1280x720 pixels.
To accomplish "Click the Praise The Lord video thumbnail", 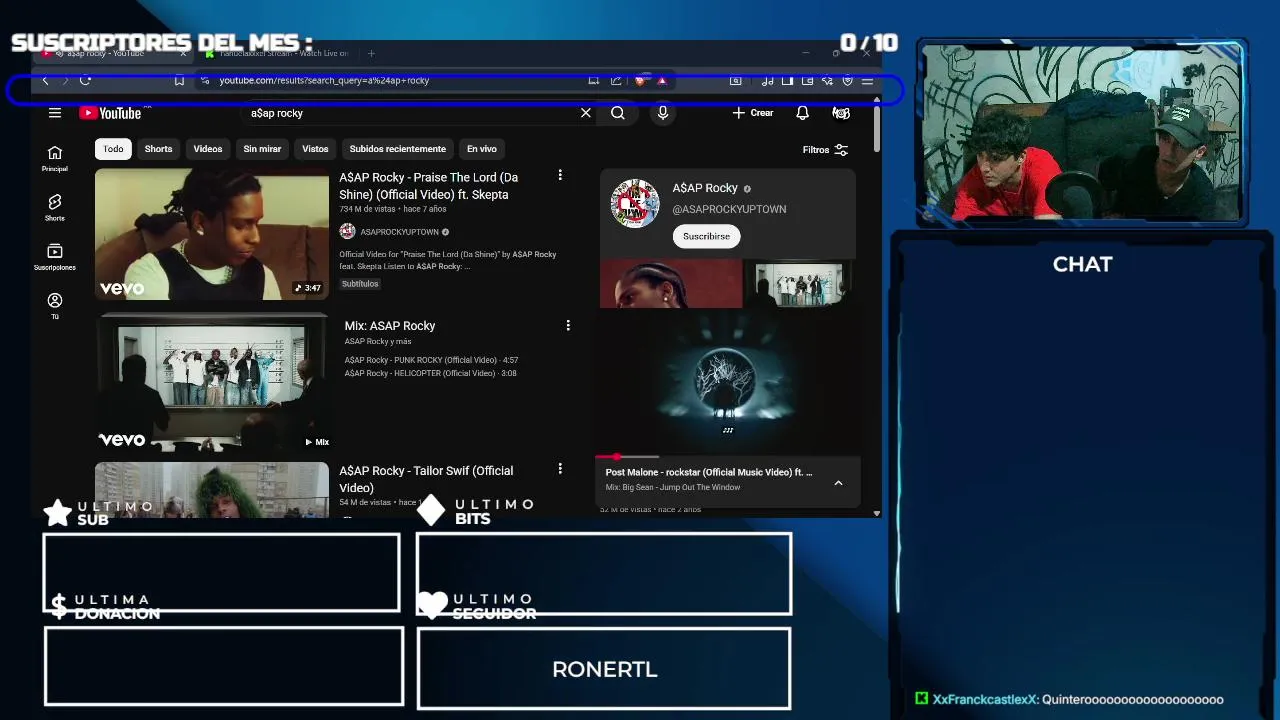I will point(212,234).
